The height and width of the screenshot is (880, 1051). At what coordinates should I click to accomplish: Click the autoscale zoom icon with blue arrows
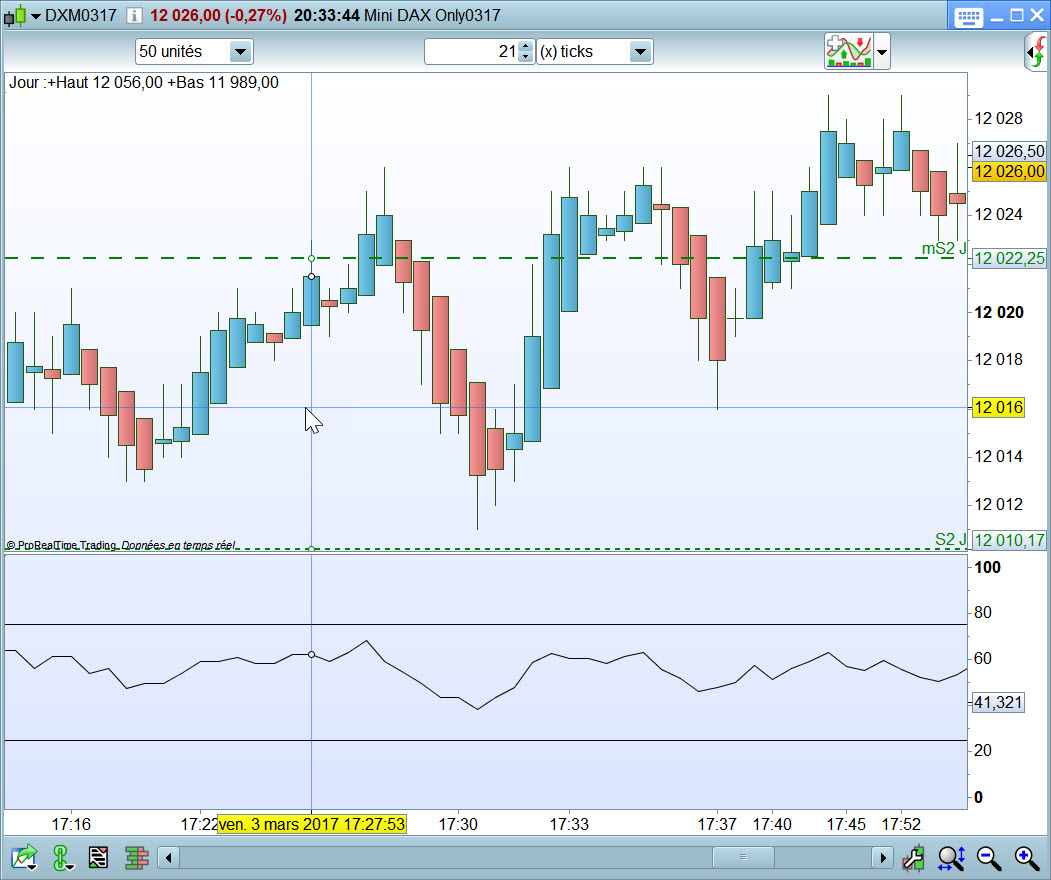[x=950, y=857]
